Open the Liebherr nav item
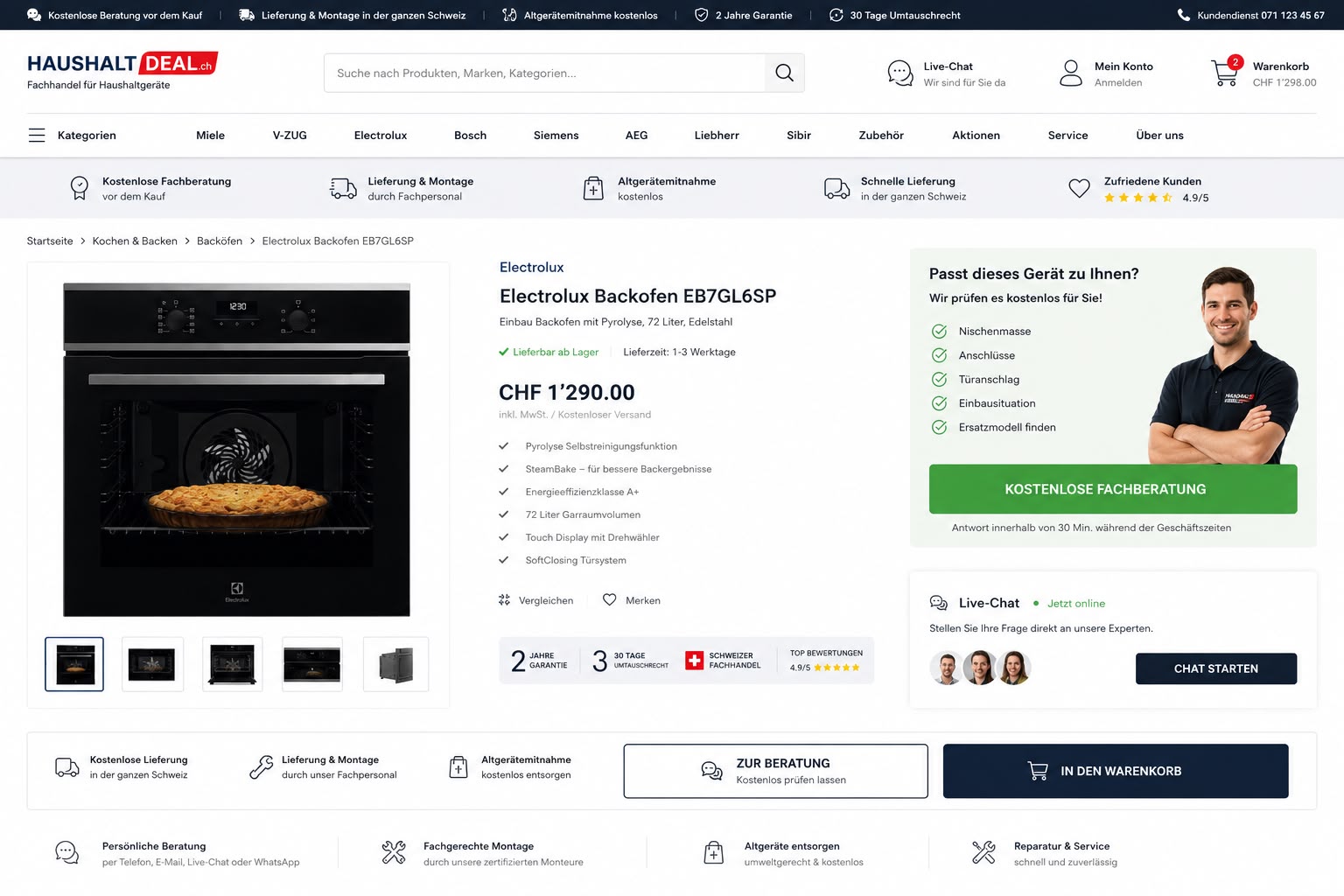The height and width of the screenshot is (896, 1344). click(x=717, y=136)
